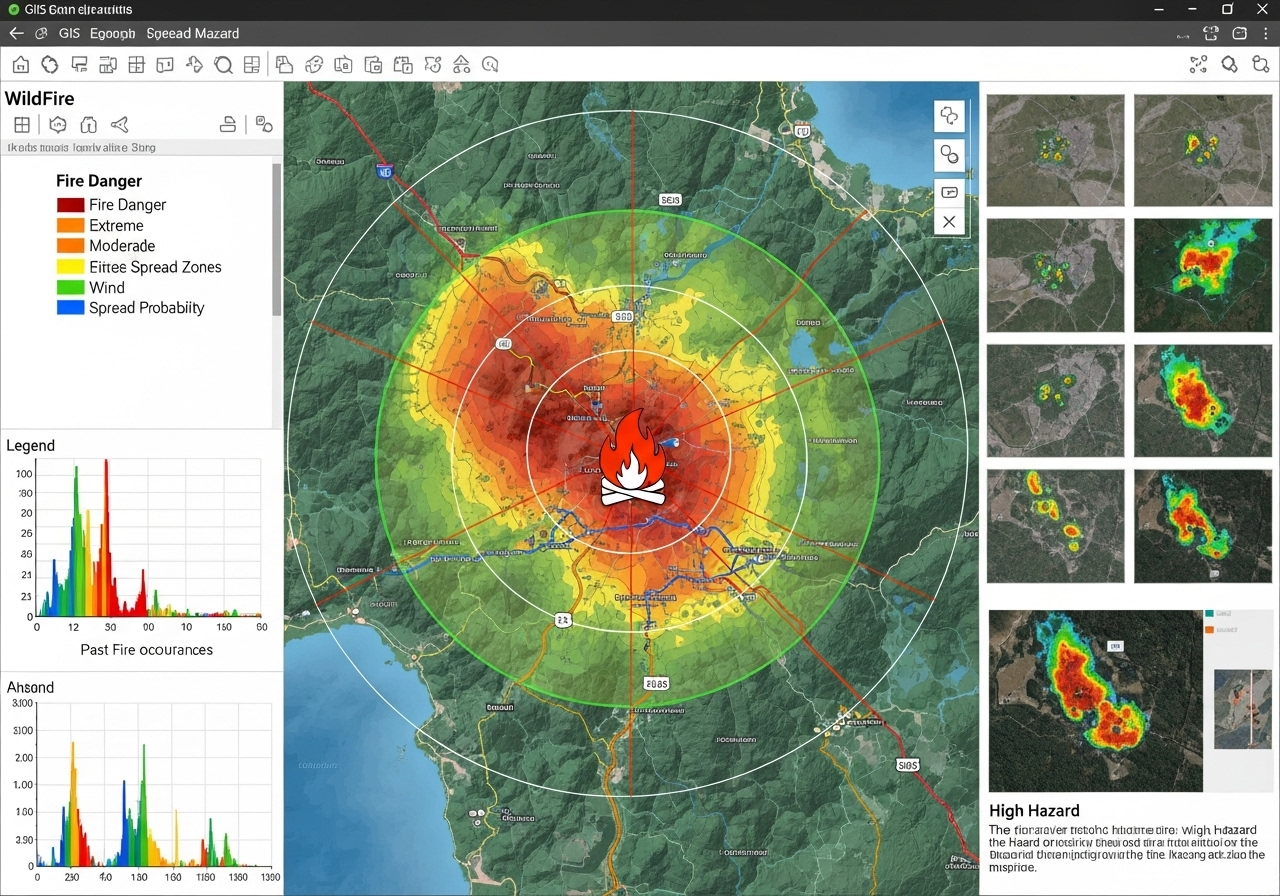Open the GIS menu item
1280x896 pixels.
coord(69,33)
